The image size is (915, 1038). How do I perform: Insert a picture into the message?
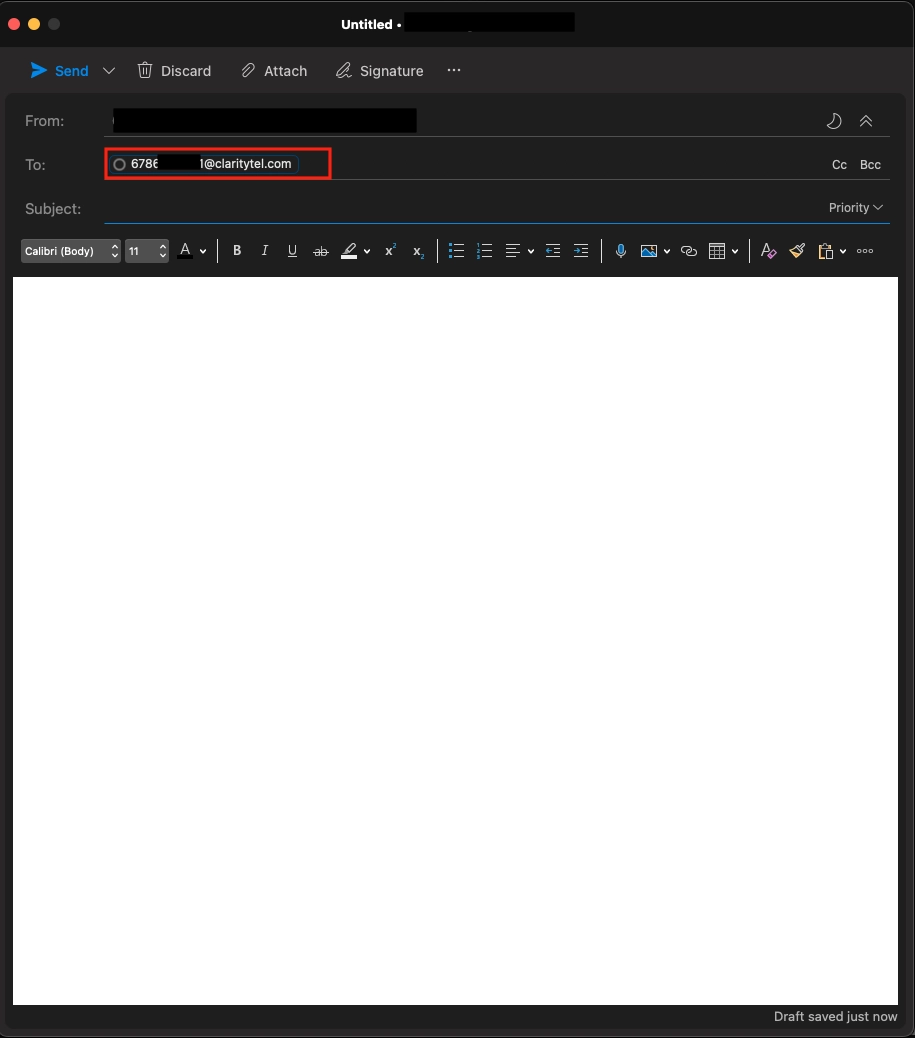pos(649,251)
